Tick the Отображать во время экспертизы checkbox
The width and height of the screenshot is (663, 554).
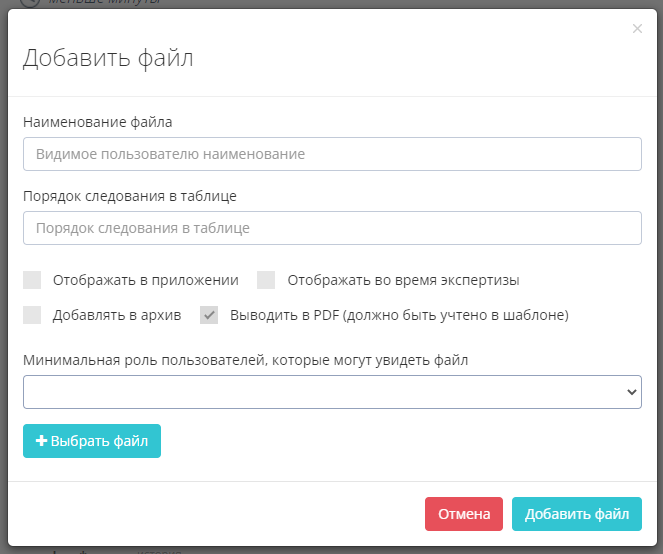(266, 280)
